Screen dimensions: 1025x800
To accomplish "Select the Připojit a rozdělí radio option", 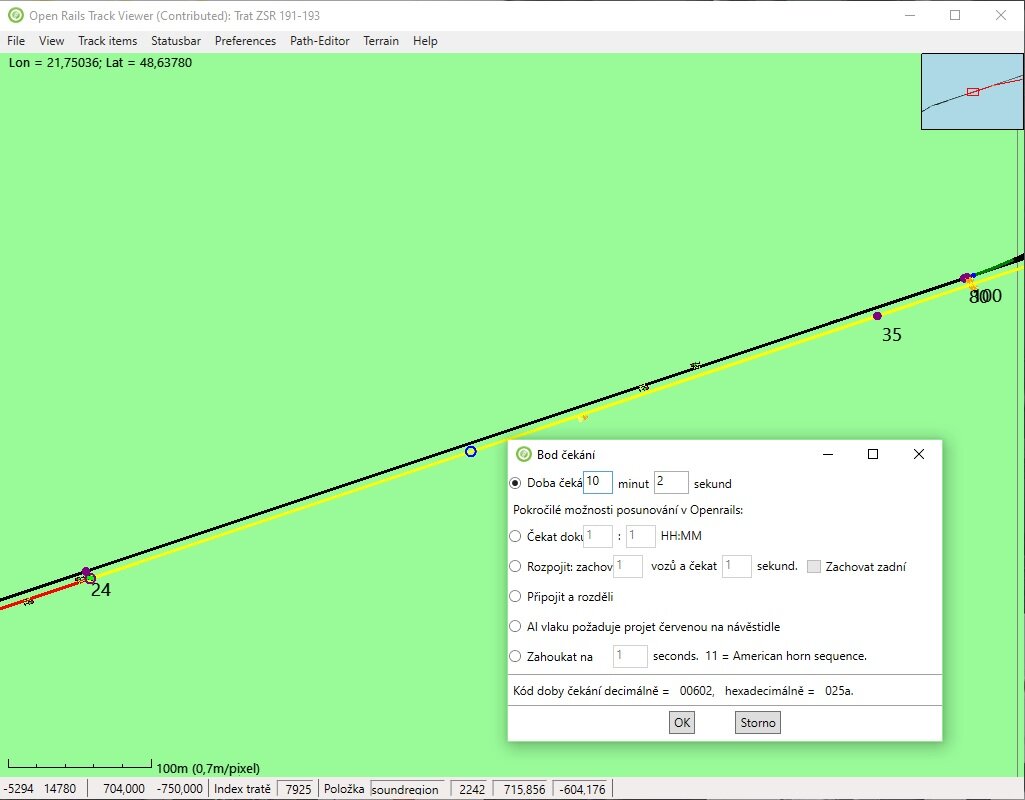I will [515, 596].
